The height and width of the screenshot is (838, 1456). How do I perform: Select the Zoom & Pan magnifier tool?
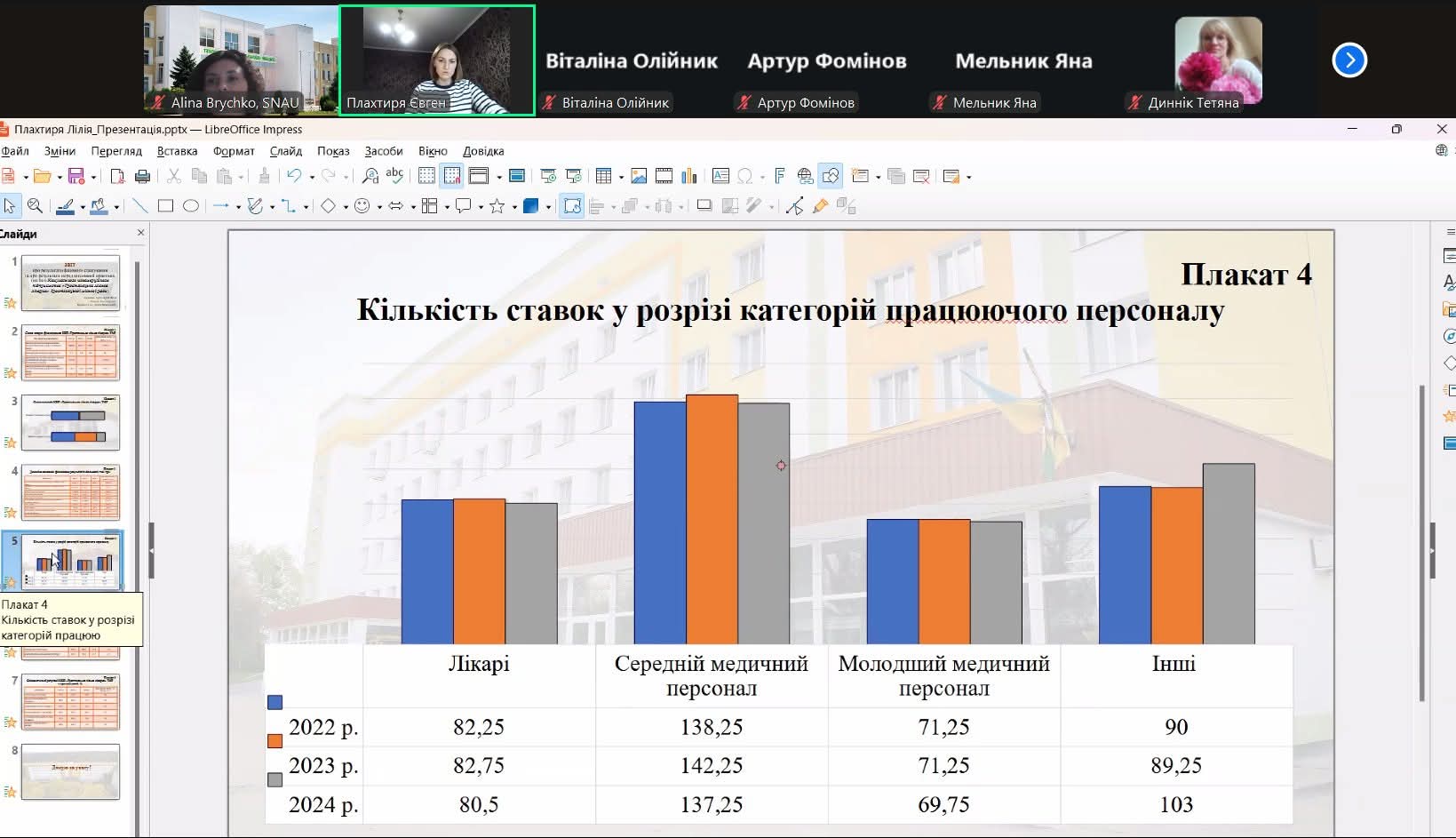click(36, 206)
